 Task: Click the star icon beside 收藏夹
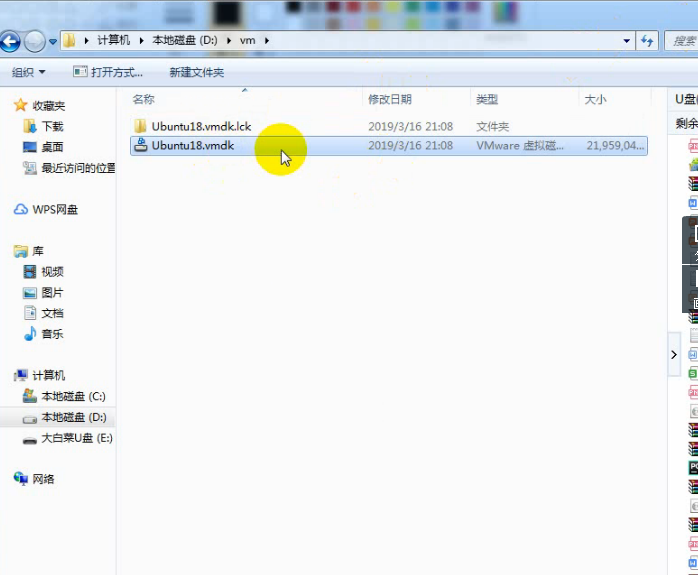20,105
